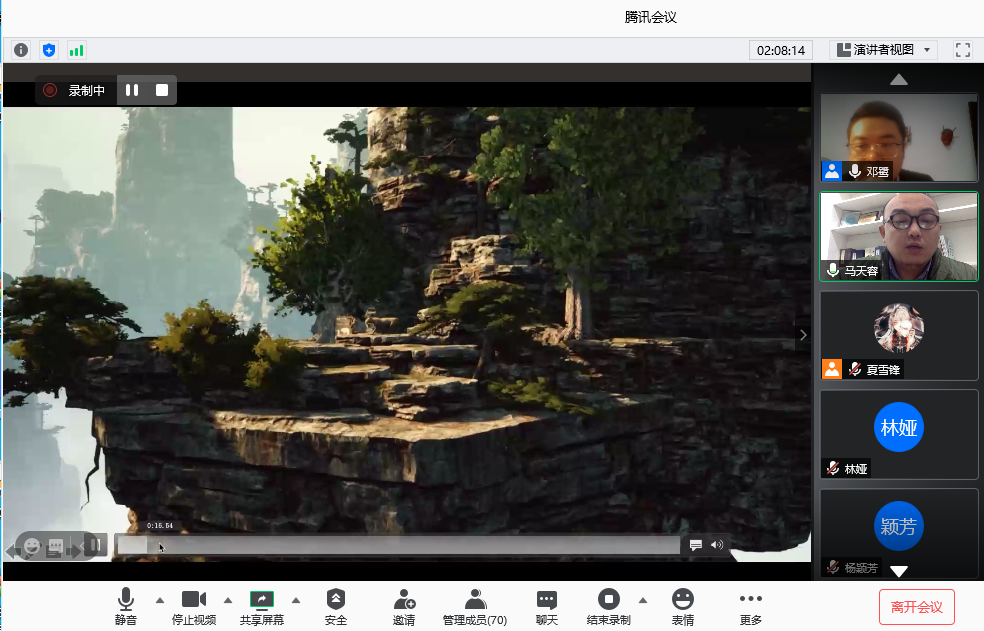Screen dimensions: 984x631
Task: Pause the recording in the 录制中 bar
Action: point(132,90)
